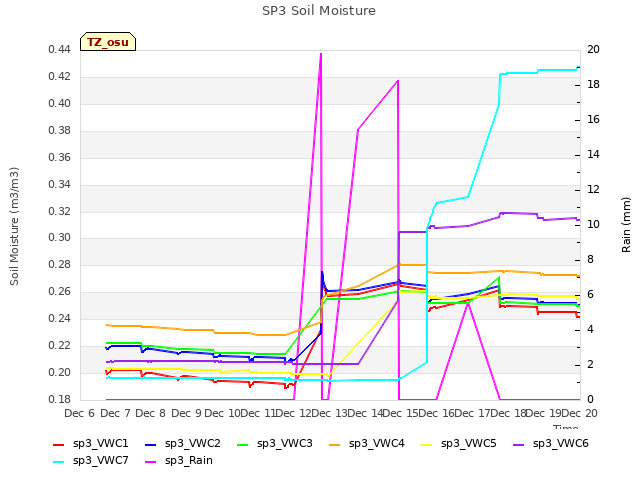Toggle the sp3_VWC3 legend entry
This screenshot has height=480, width=640.
[275, 443]
